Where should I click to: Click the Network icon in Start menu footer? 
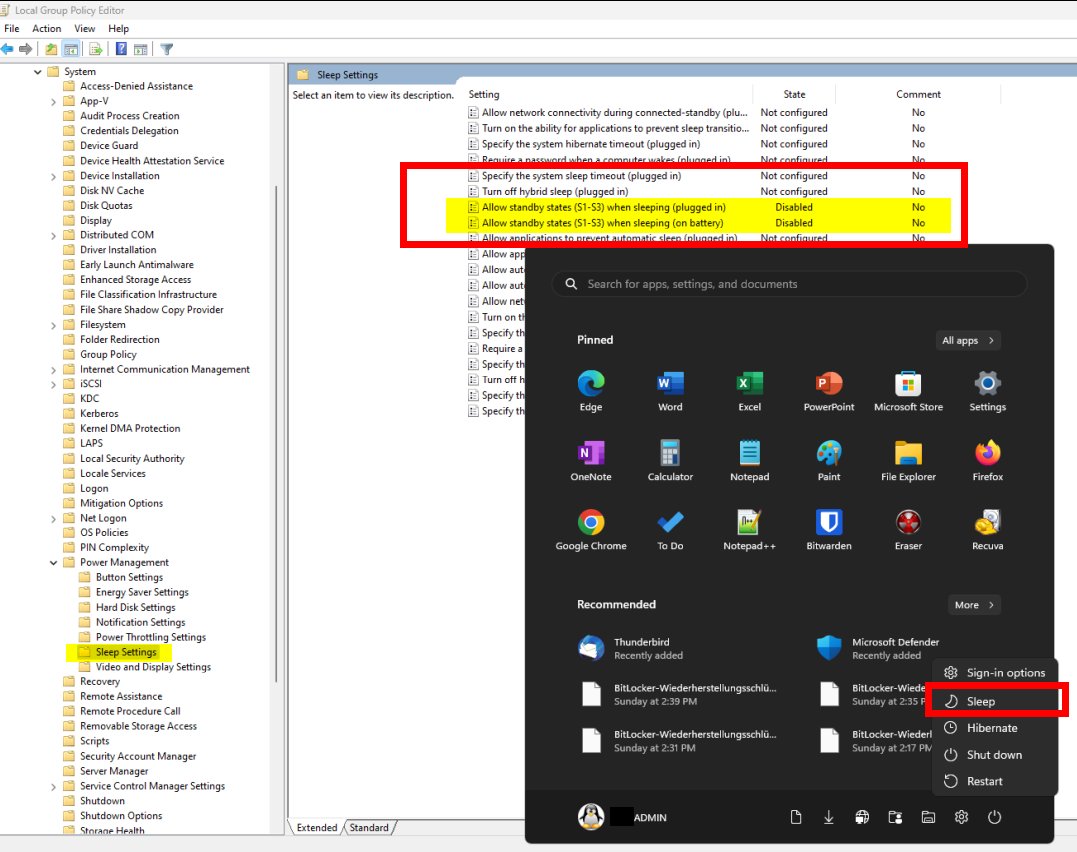click(861, 817)
